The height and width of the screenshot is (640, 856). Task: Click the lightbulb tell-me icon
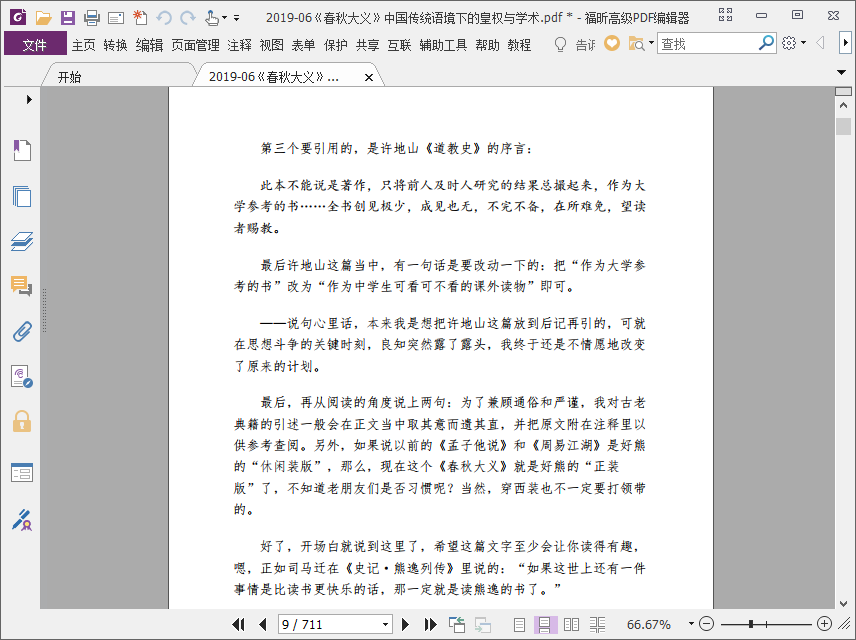click(x=560, y=44)
